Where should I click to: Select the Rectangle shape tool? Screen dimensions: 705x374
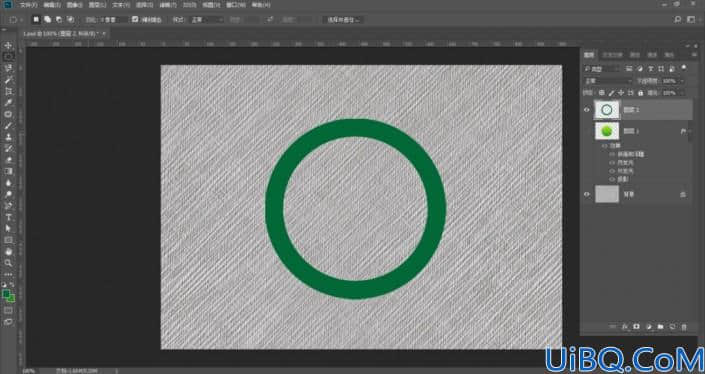8,240
